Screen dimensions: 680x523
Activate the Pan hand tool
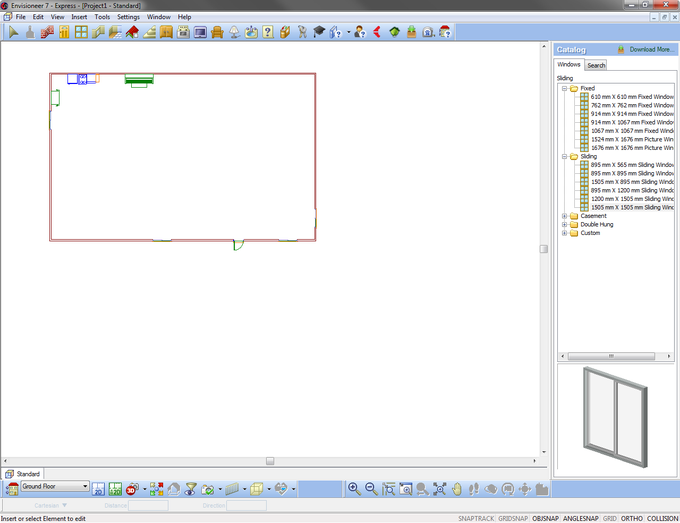click(x=457, y=489)
